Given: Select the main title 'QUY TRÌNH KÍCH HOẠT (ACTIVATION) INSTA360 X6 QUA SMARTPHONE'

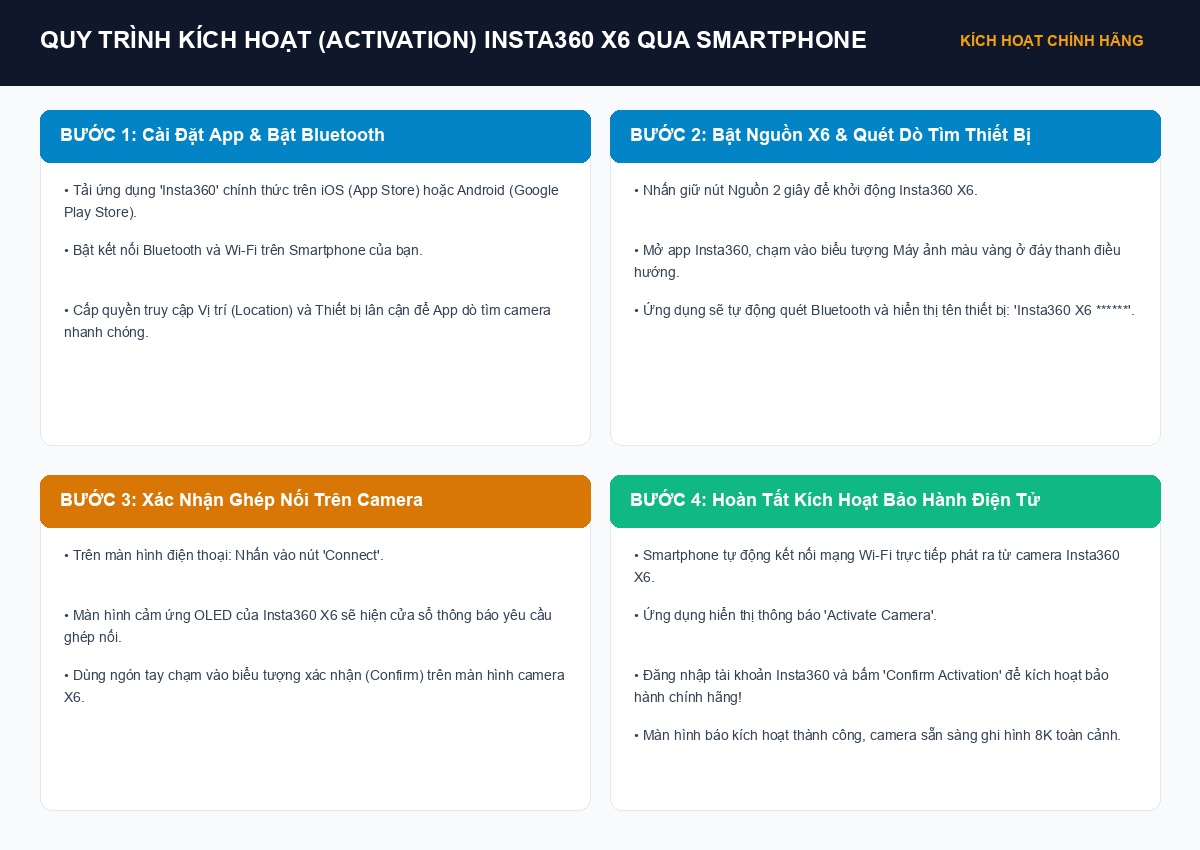Looking at the screenshot, I should coord(453,40).
